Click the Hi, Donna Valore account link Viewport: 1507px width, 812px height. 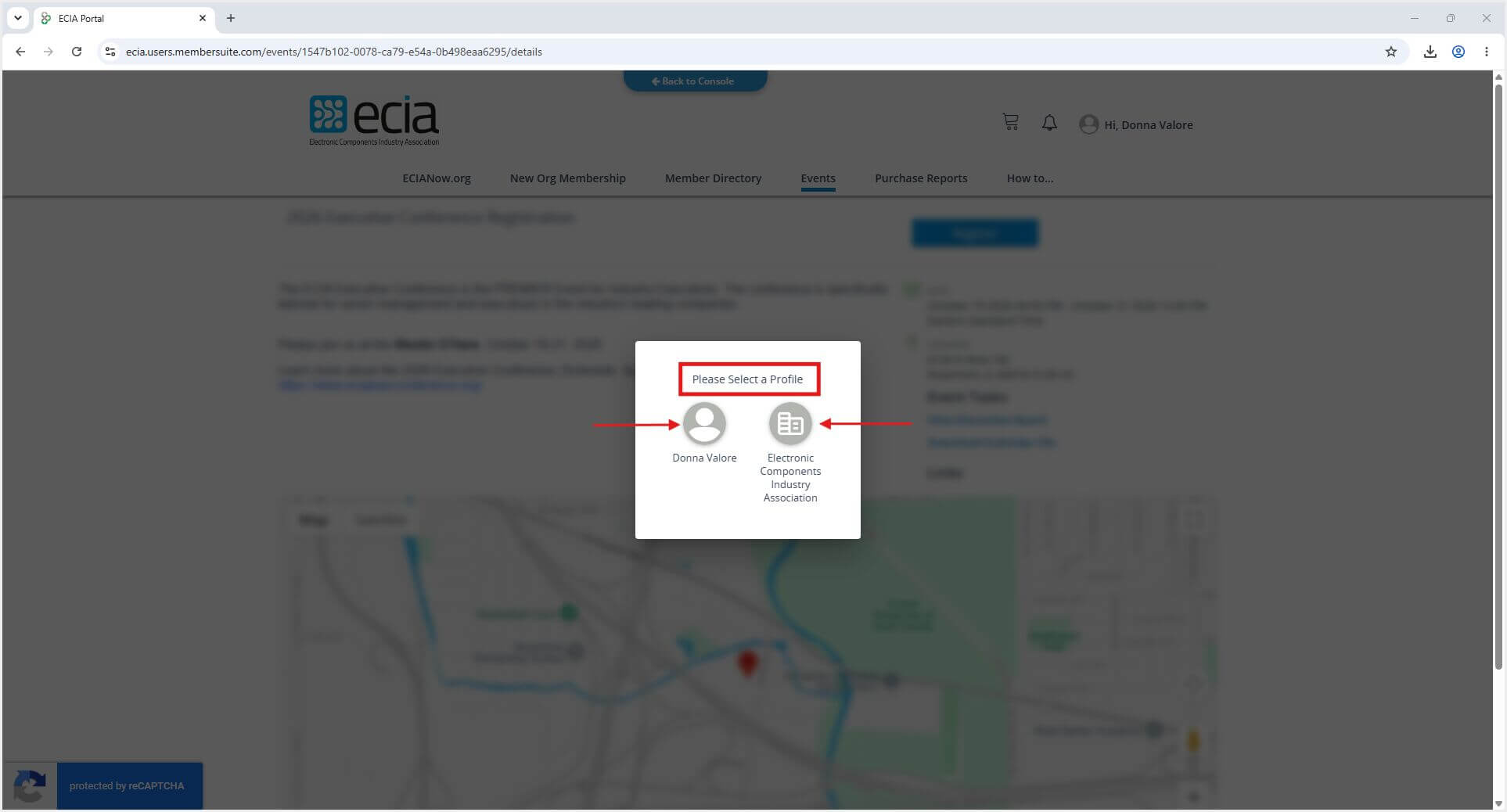pyautogui.click(x=1148, y=125)
